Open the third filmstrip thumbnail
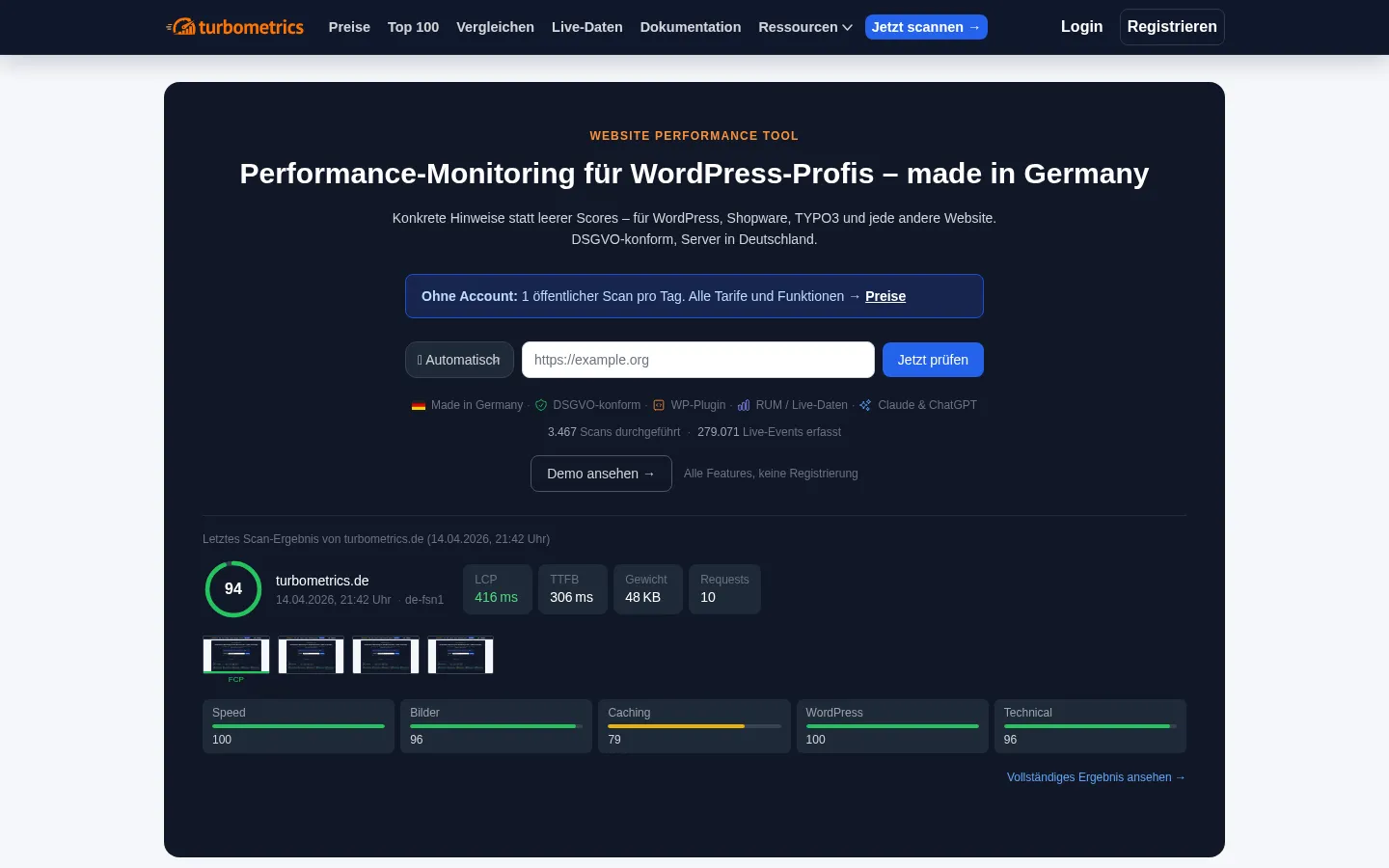The width and height of the screenshot is (1389, 868). point(386,655)
